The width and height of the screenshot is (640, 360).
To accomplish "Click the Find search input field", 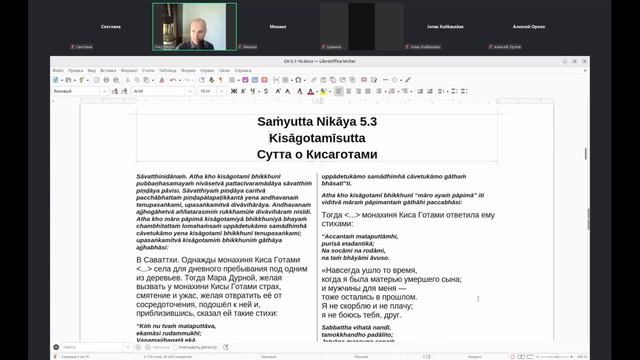I will 92,347.
